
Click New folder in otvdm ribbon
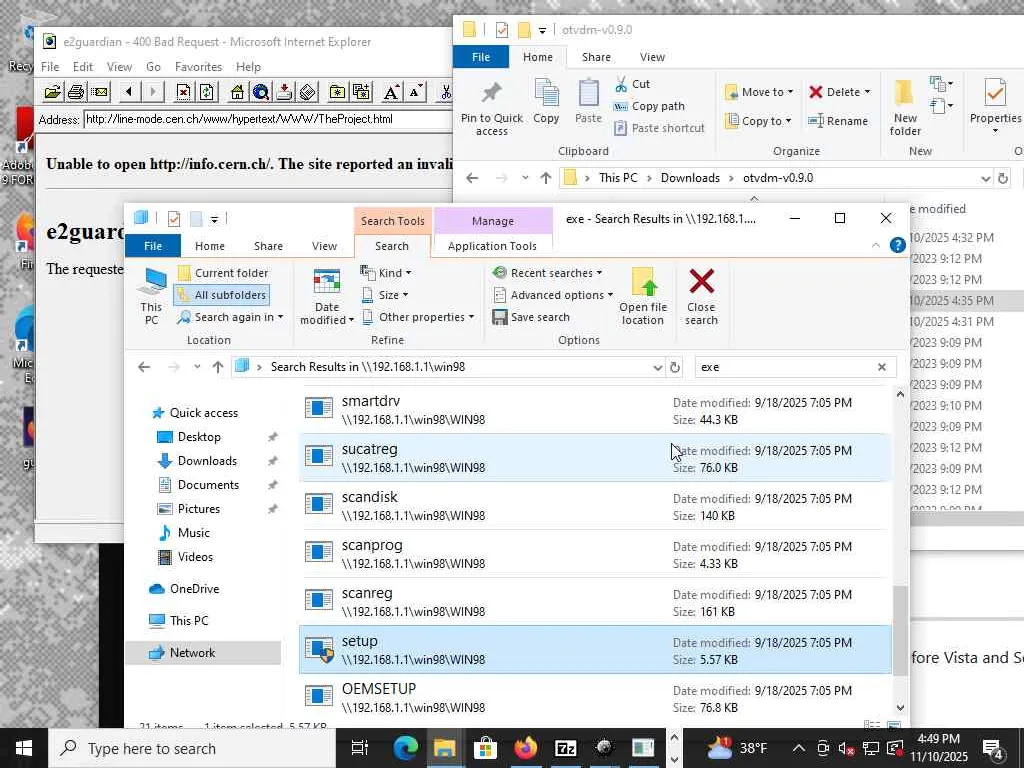(905, 107)
